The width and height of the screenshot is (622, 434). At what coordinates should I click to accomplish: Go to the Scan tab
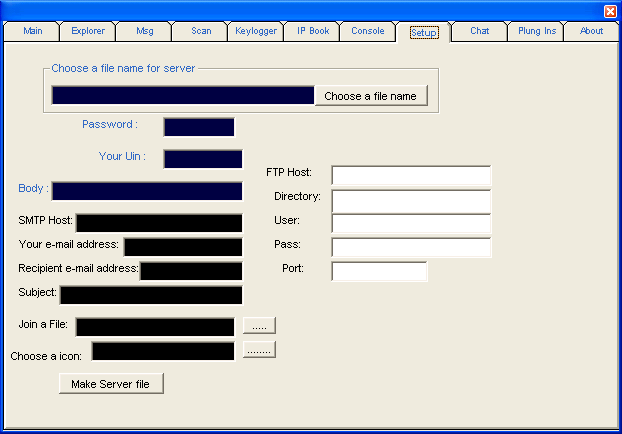pos(201,31)
